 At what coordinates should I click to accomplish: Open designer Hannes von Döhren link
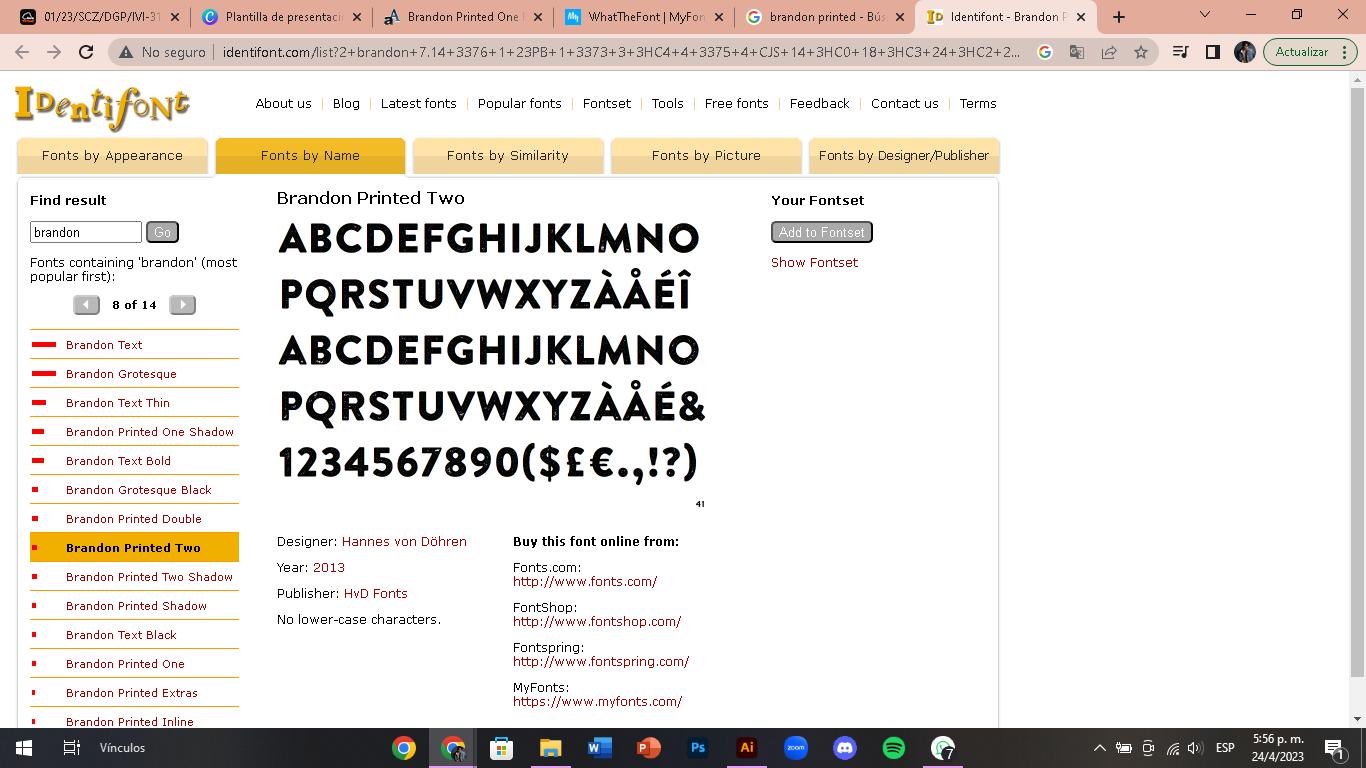tap(404, 542)
